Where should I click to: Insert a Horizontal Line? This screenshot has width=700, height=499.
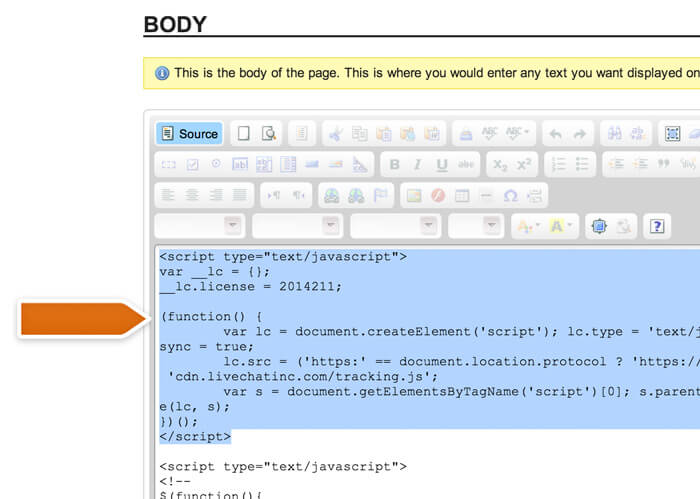click(486, 195)
